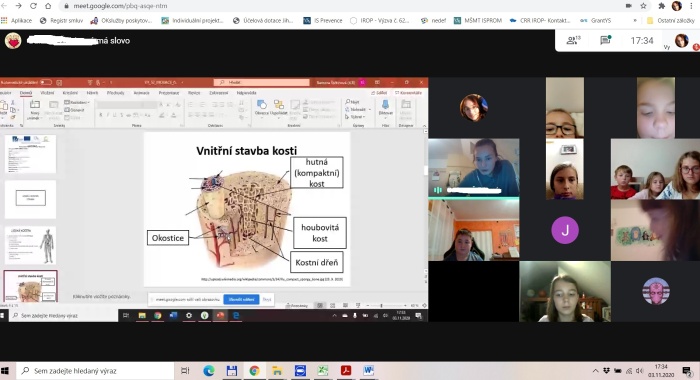Open Microsoft Edge from the taskbar

(x=208, y=371)
